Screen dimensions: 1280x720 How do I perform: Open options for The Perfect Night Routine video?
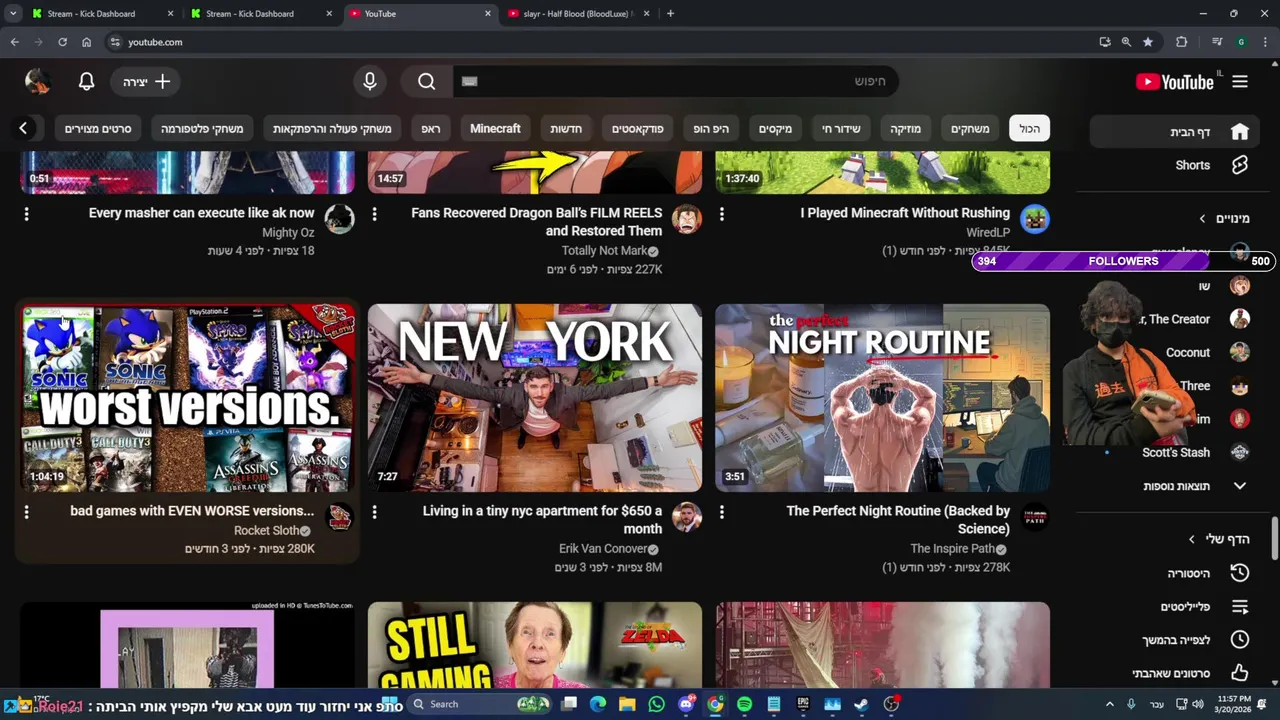coord(722,512)
